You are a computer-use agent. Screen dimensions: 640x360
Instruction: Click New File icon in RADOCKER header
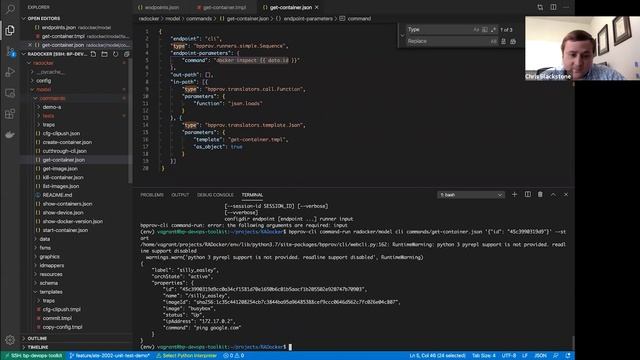[93, 54]
